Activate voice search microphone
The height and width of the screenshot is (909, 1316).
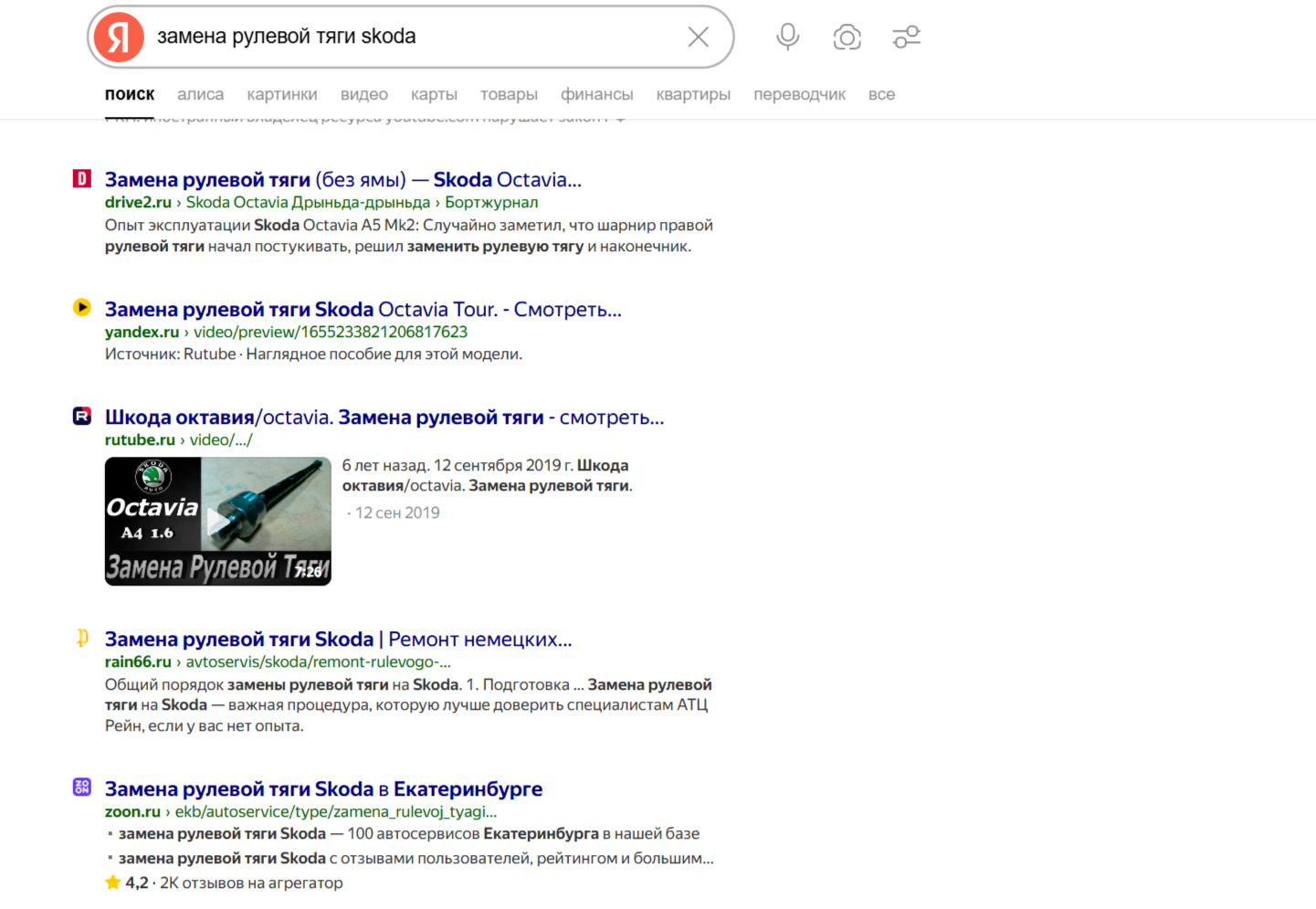coord(787,37)
